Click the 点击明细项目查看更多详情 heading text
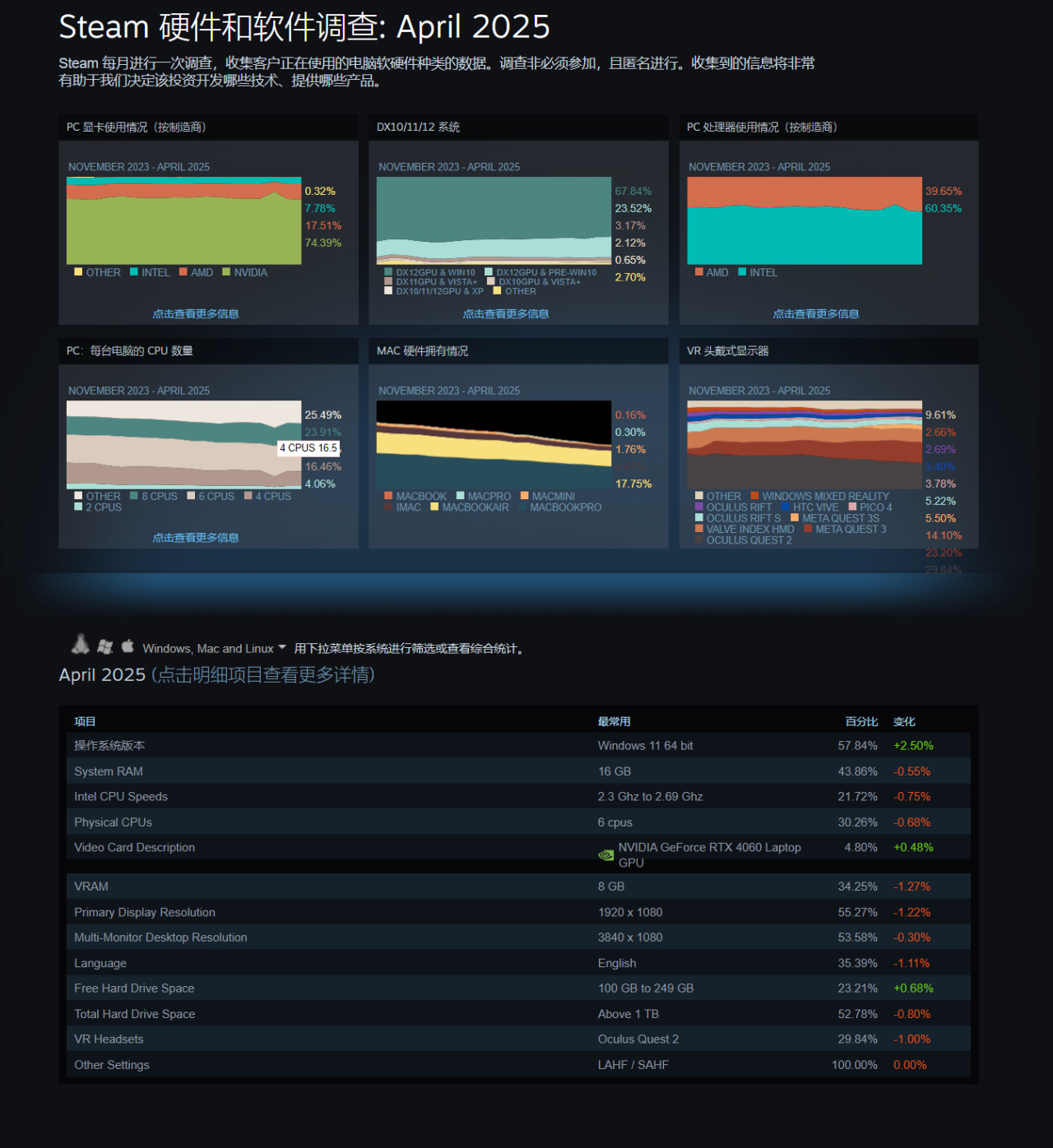The height and width of the screenshot is (1148, 1053). 262,675
